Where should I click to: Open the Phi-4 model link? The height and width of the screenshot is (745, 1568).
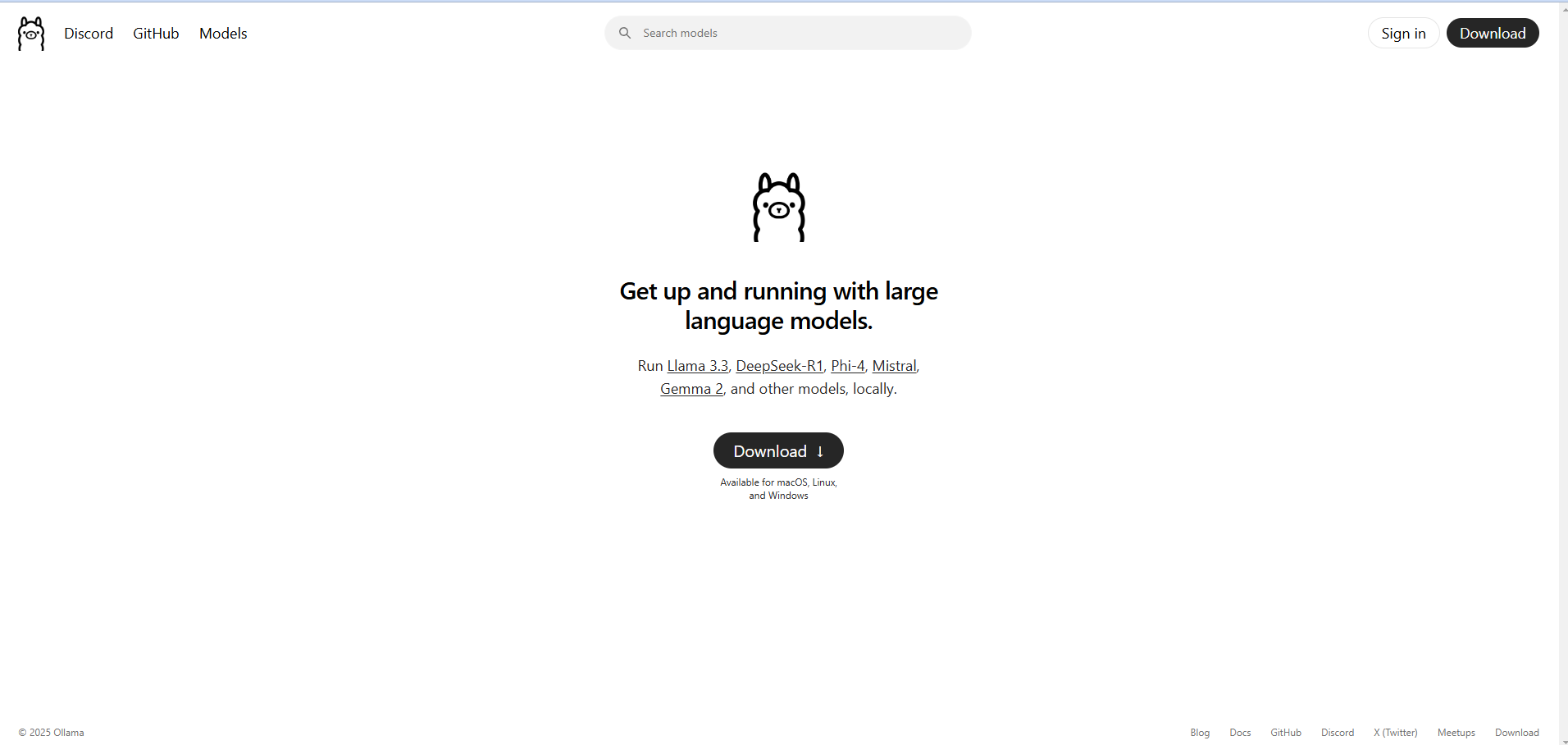[x=848, y=366]
